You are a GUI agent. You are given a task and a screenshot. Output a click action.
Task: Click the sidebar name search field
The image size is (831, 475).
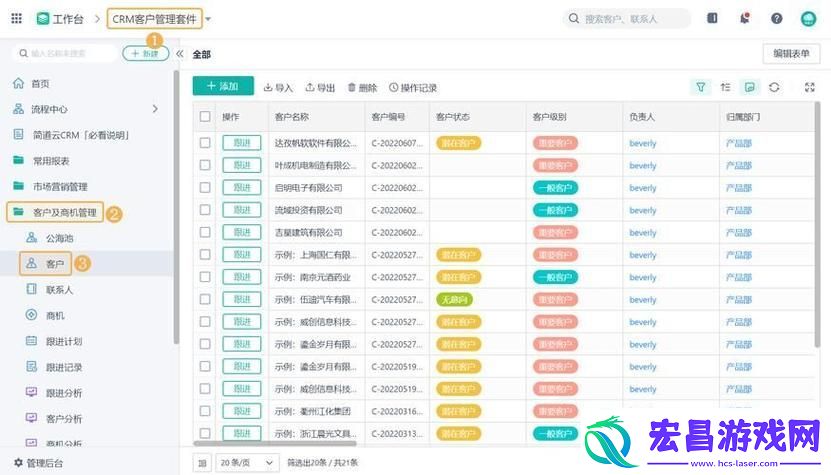[x=64, y=54]
